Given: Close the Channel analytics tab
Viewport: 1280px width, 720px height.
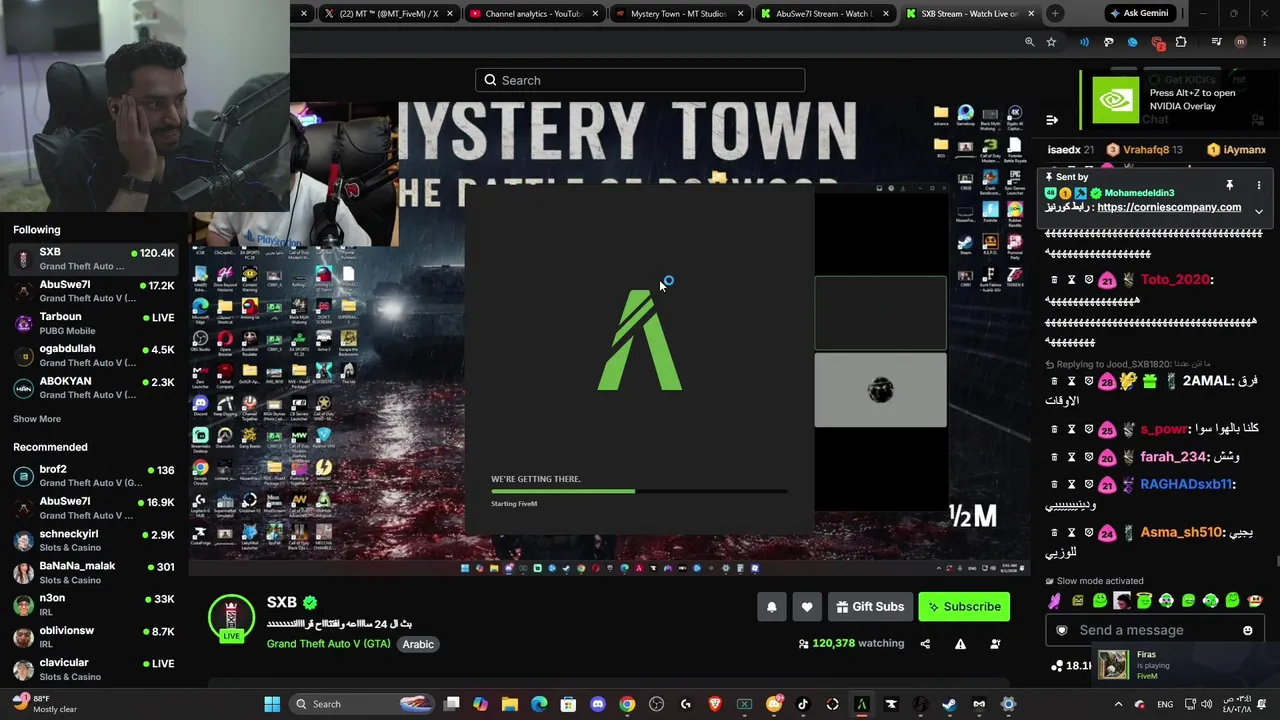Looking at the screenshot, I should 595,14.
